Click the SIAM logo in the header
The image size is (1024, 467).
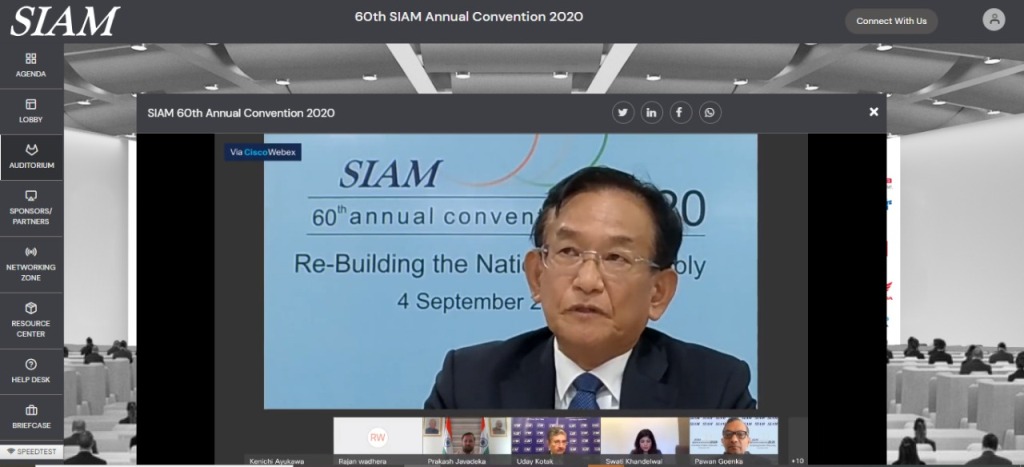click(x=64, y=21)
